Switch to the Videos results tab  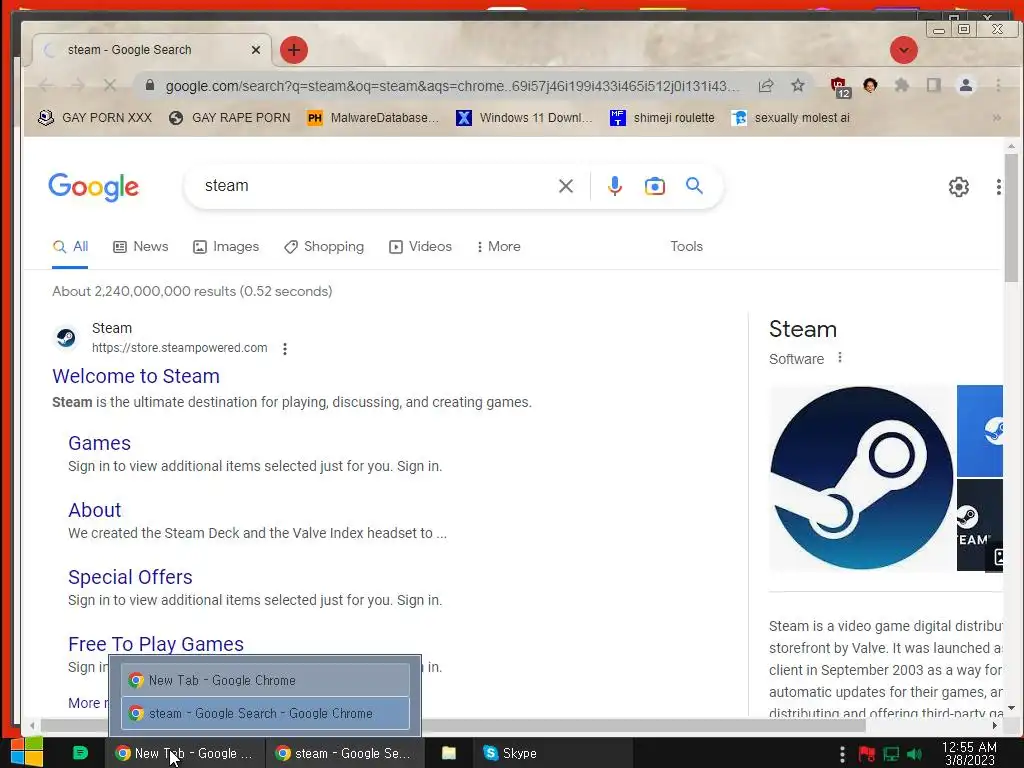421,247
